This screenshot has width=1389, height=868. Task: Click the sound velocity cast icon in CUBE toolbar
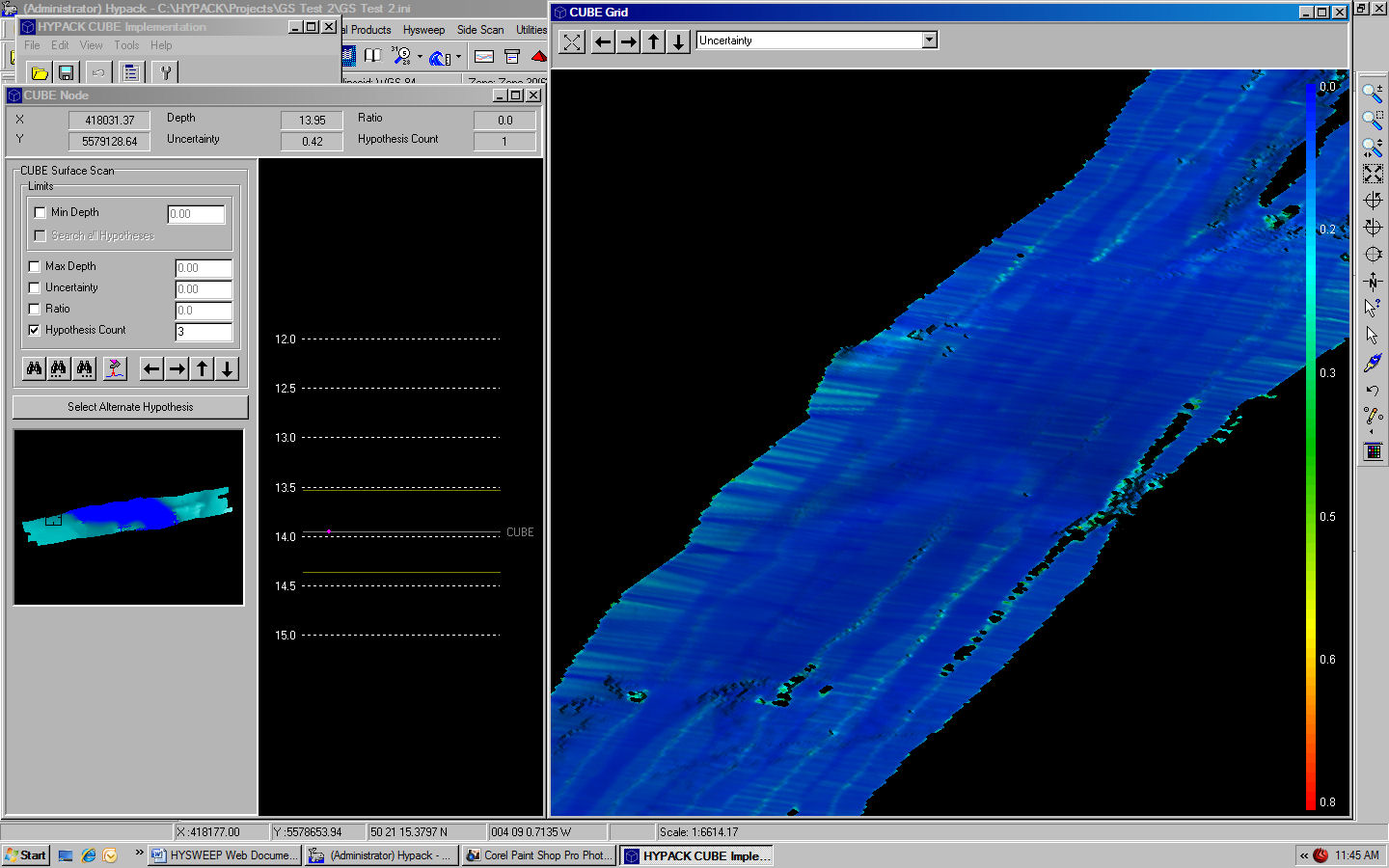pos(114,368)
